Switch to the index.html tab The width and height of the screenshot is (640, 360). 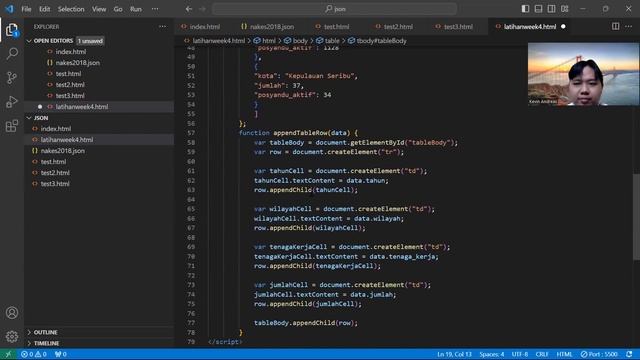click(x=204, y=27)
